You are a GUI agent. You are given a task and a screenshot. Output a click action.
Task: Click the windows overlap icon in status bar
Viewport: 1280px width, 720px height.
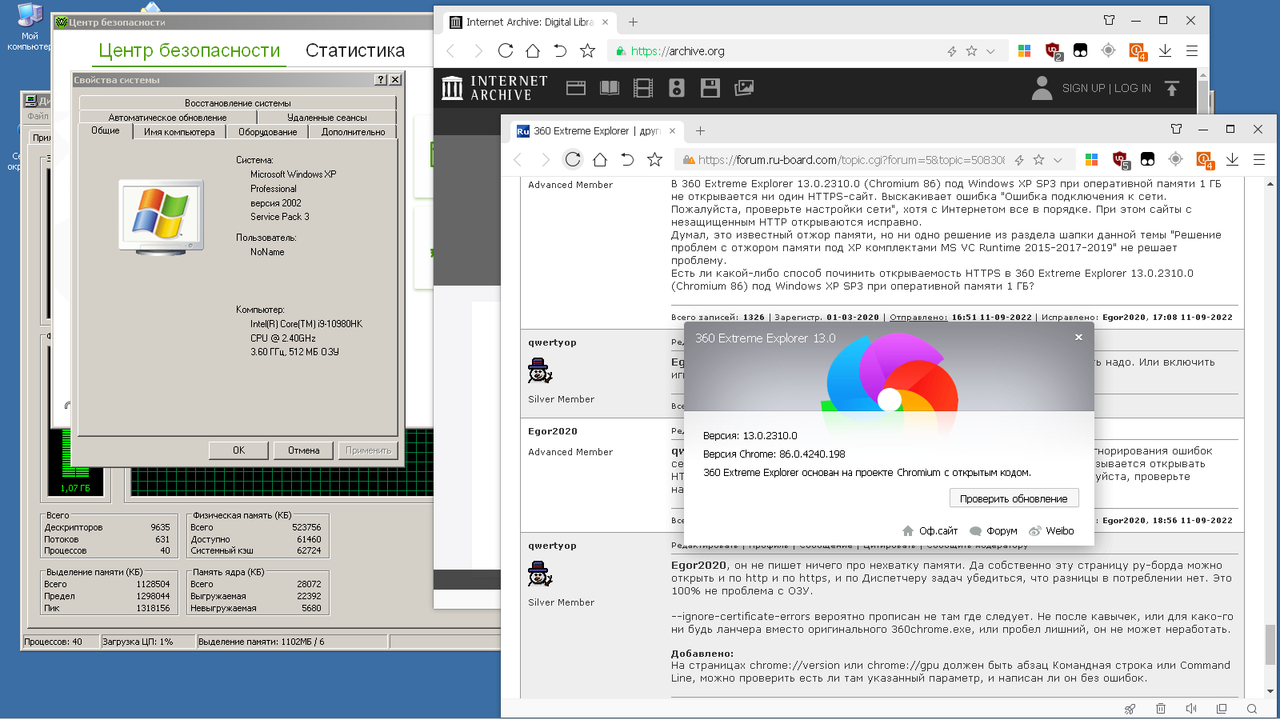pos(1220,709)
